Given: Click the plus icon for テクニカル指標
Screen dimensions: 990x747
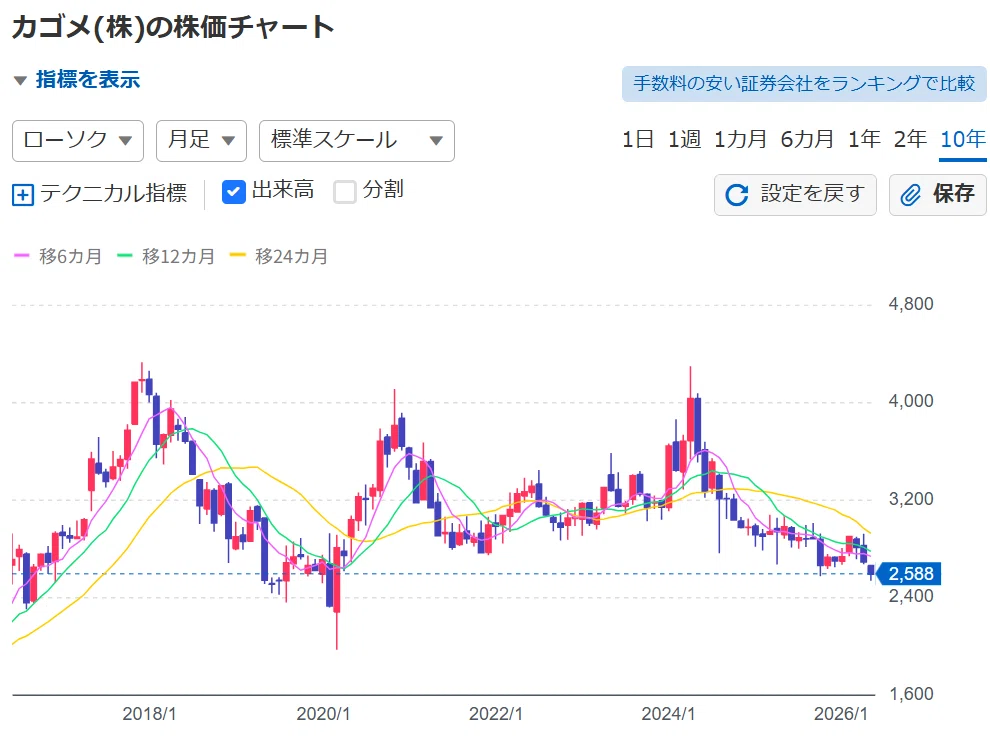Looking at the screenshot, I should [x=23, y=194].
